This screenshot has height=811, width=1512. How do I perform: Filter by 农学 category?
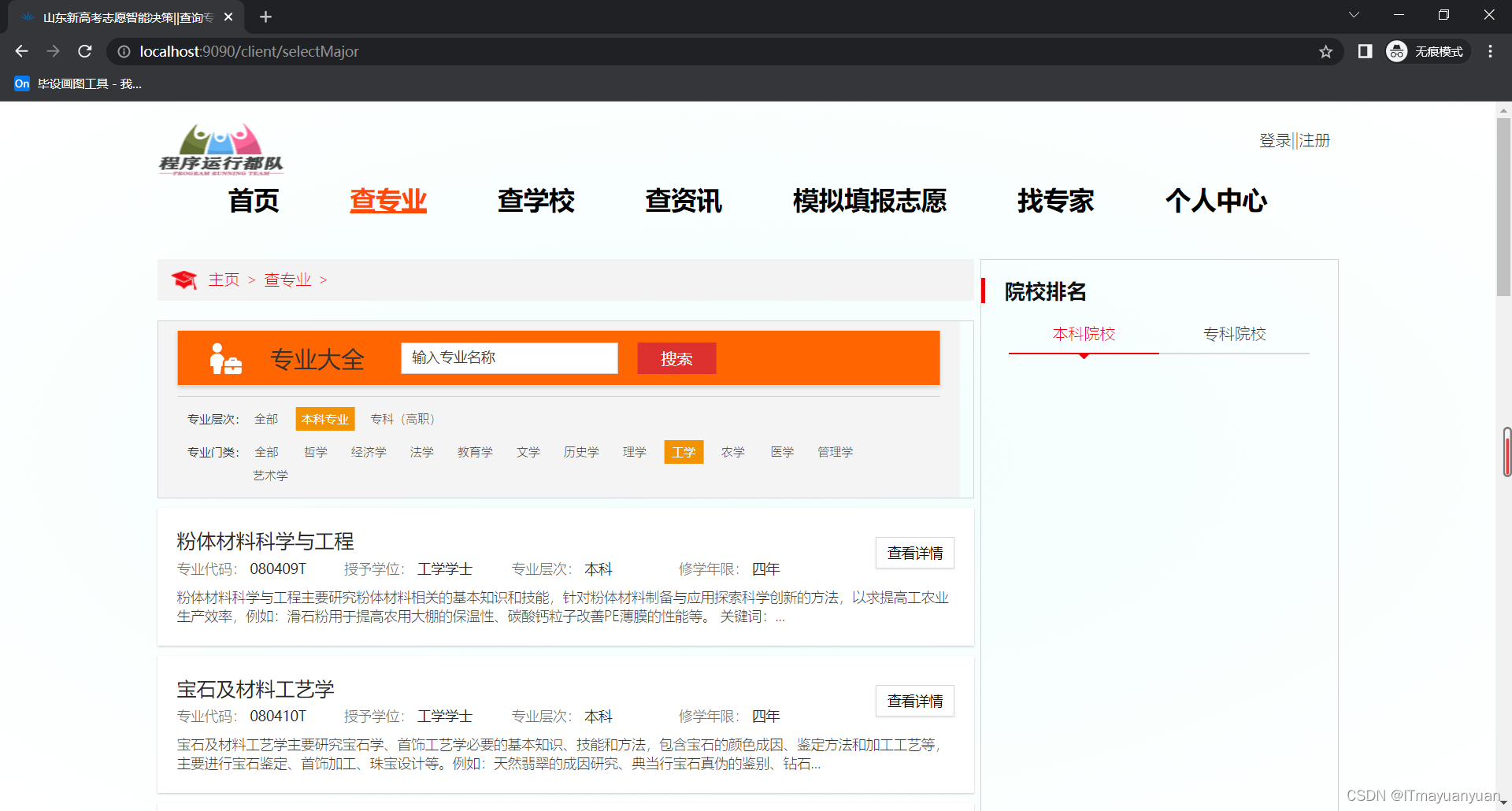click(733, 452)
